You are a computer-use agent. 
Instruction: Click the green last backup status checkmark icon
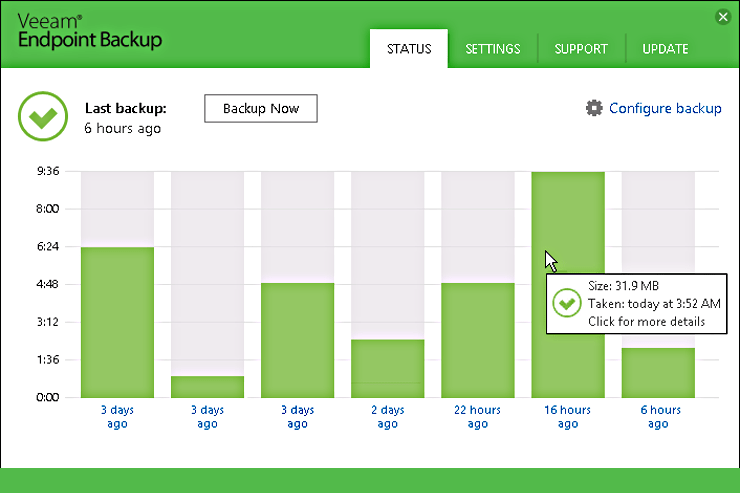point(41,118)
